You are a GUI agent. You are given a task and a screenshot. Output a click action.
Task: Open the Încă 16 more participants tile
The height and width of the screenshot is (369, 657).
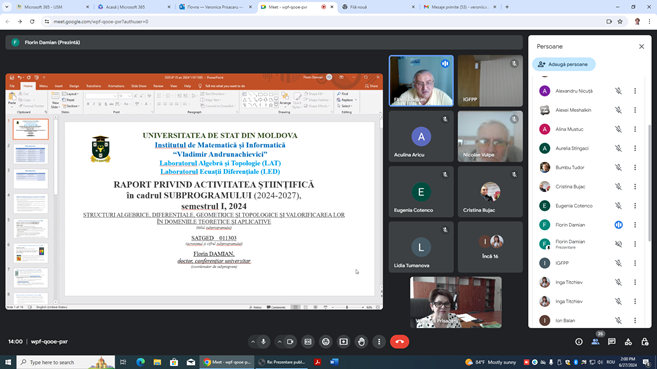[490, 247]
